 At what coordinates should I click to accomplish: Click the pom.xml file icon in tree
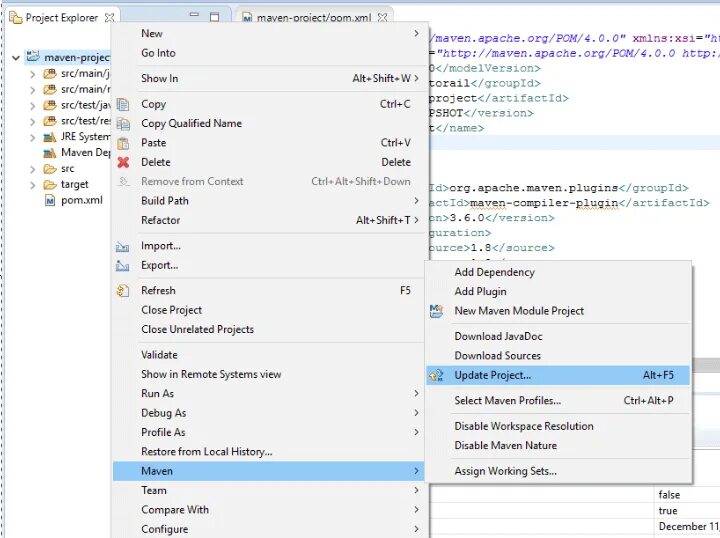50,200
